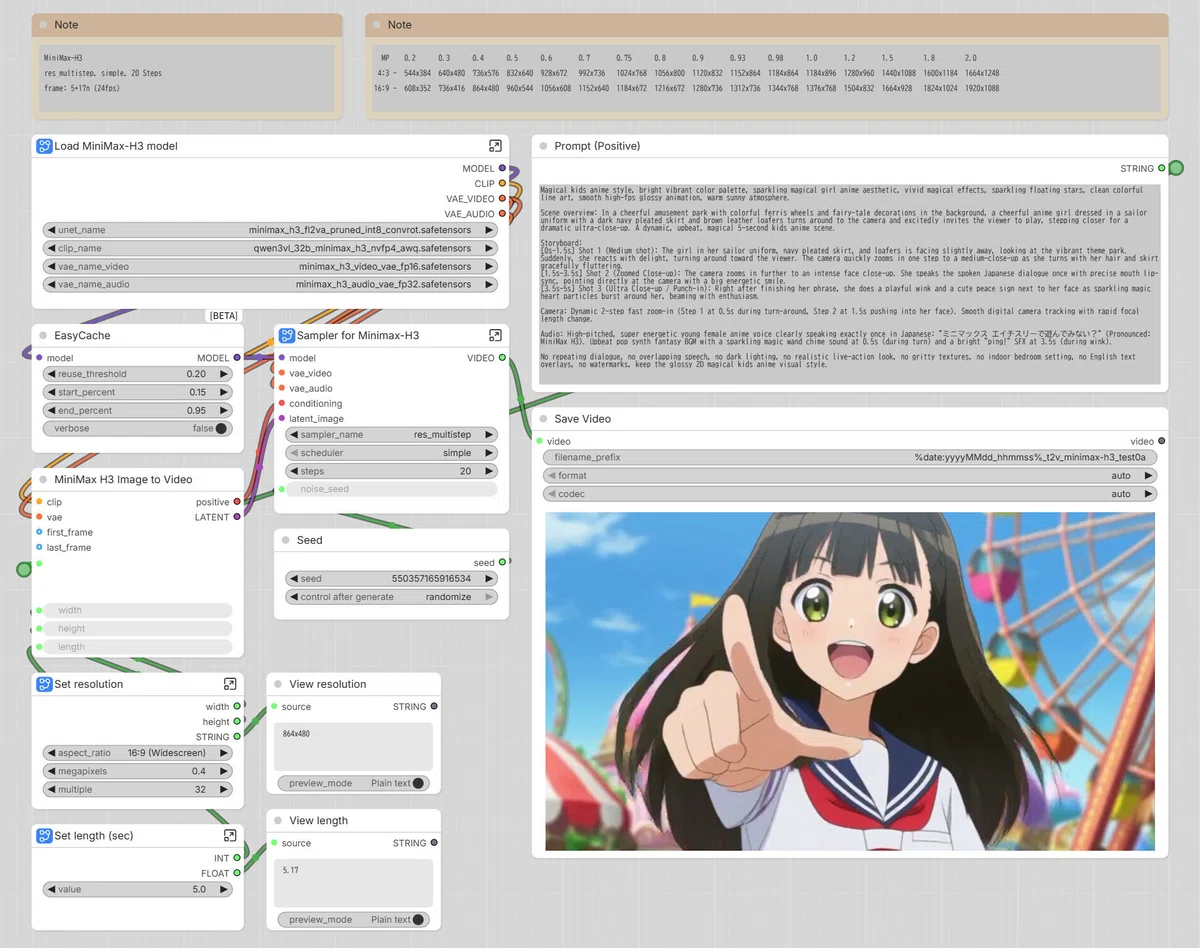Click the filename_prefix field in Save Video

tap(850, 457)
